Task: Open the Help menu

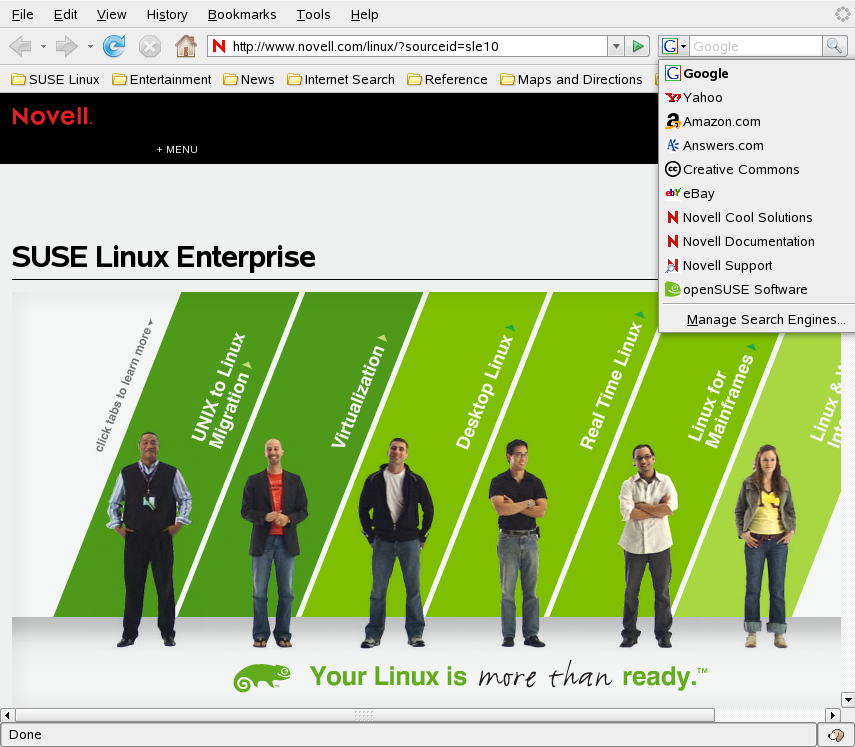Action: [x=364, y=15]
